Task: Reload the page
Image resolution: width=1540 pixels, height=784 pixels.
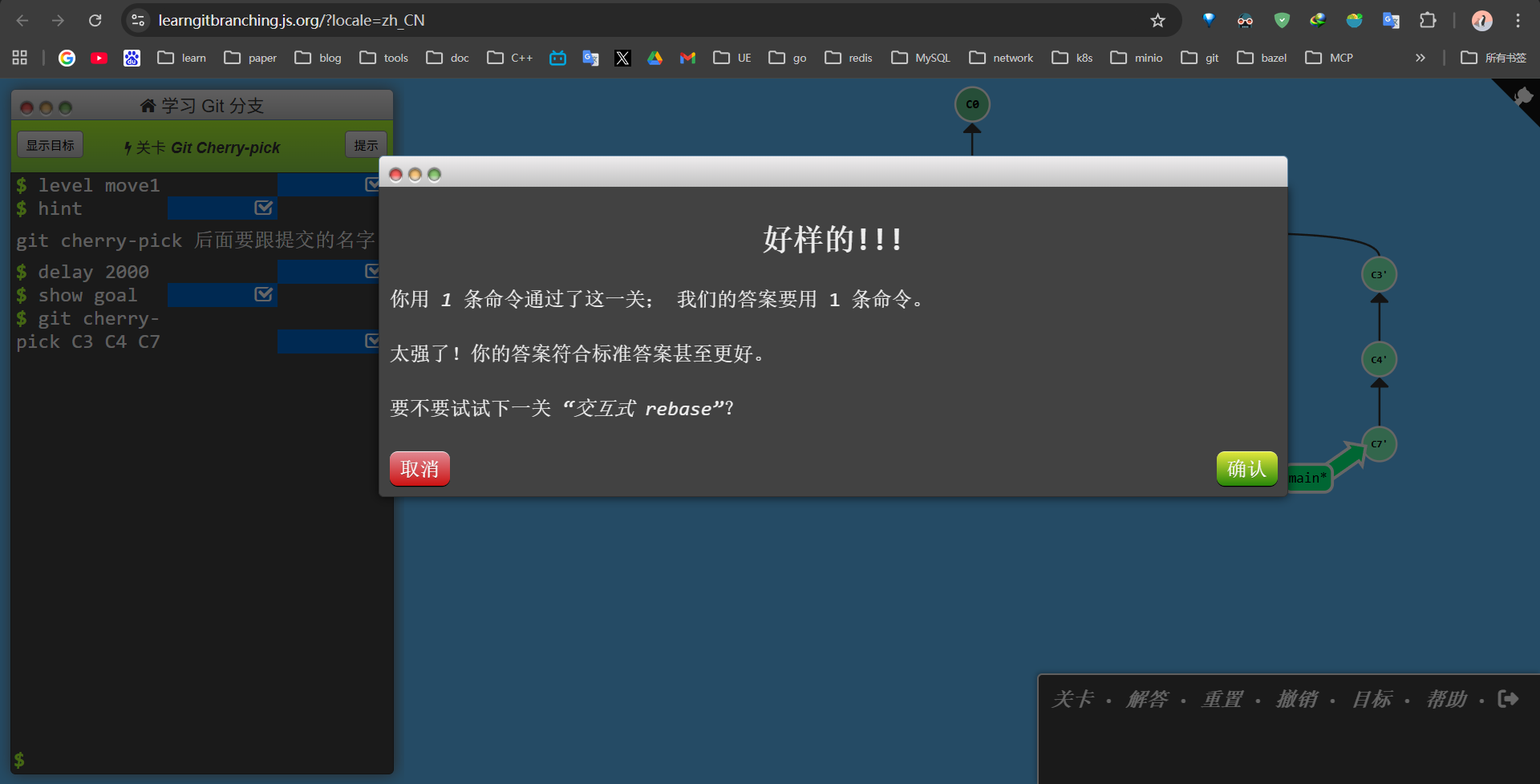Action: coord(95,20)
